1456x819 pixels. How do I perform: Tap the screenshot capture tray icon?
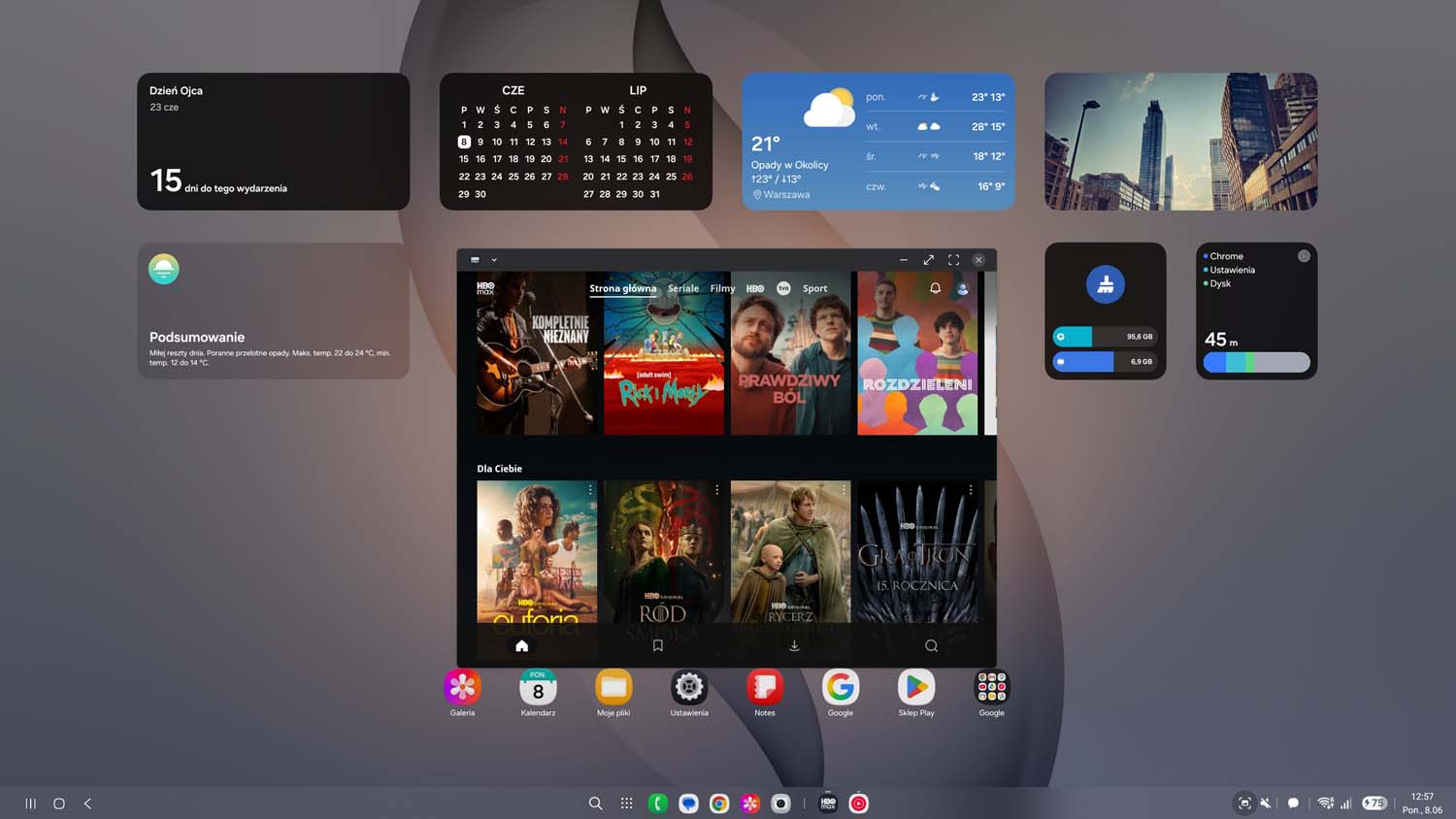(1244, 803)
